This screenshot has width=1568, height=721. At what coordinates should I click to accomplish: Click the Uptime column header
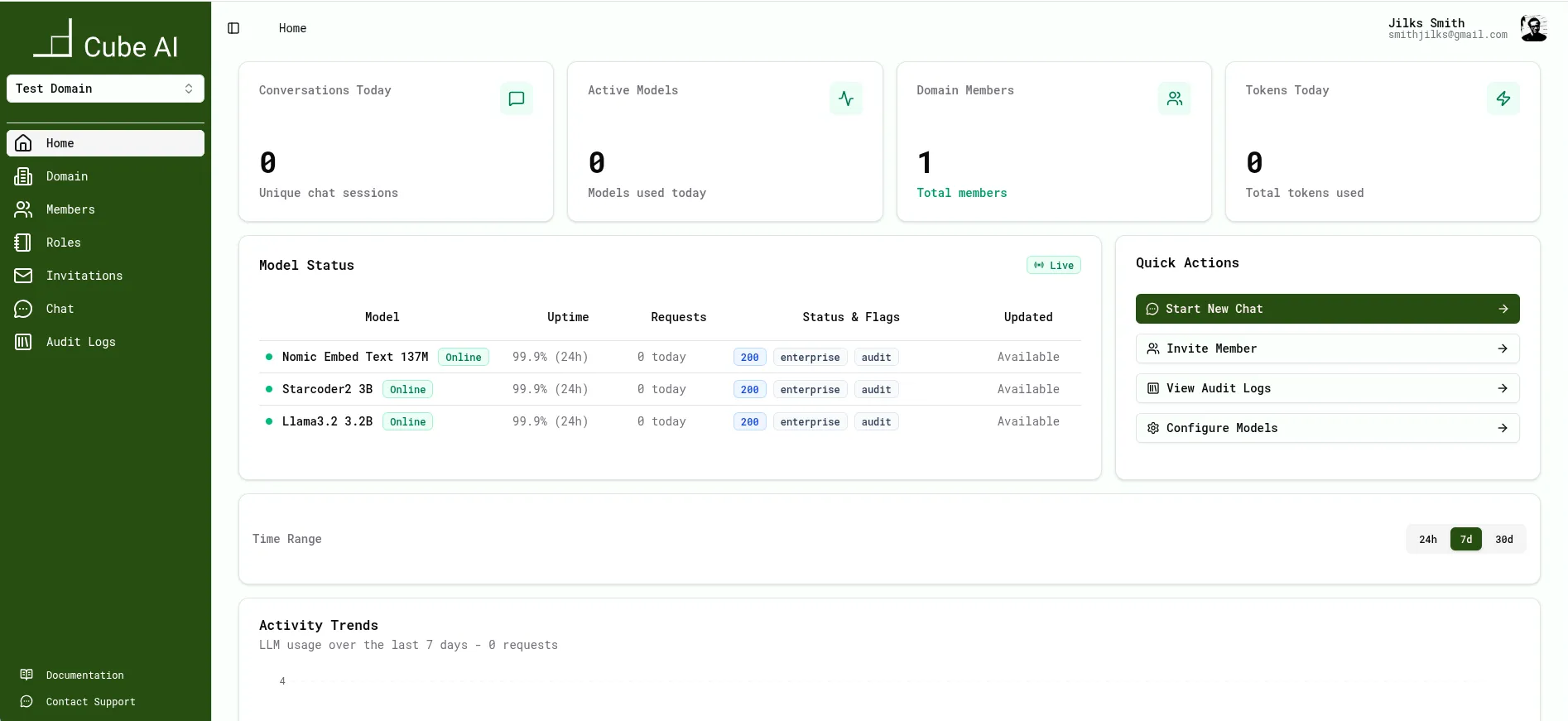click(568, 317)
